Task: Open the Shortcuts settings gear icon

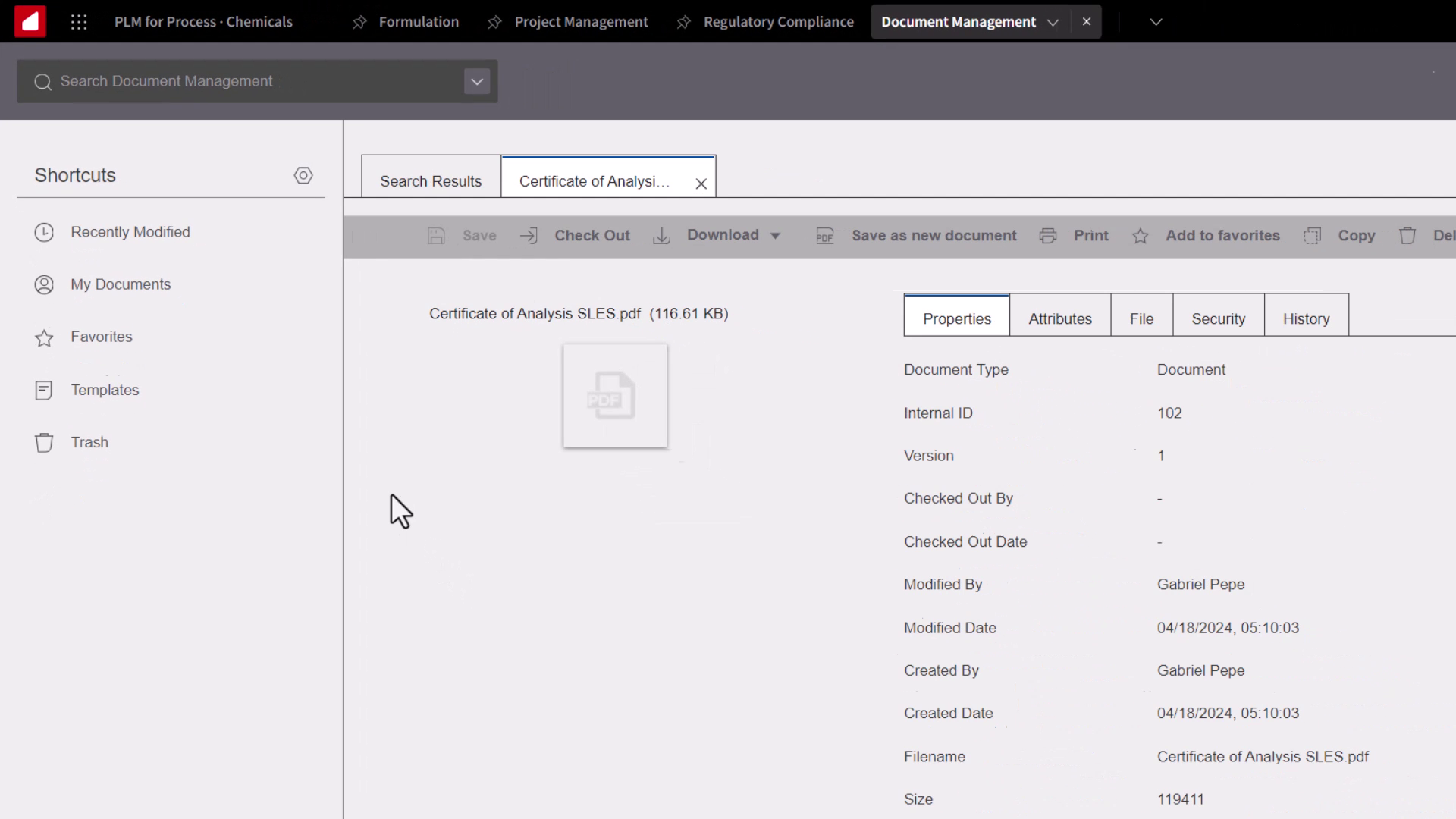Action: point(303,175)
